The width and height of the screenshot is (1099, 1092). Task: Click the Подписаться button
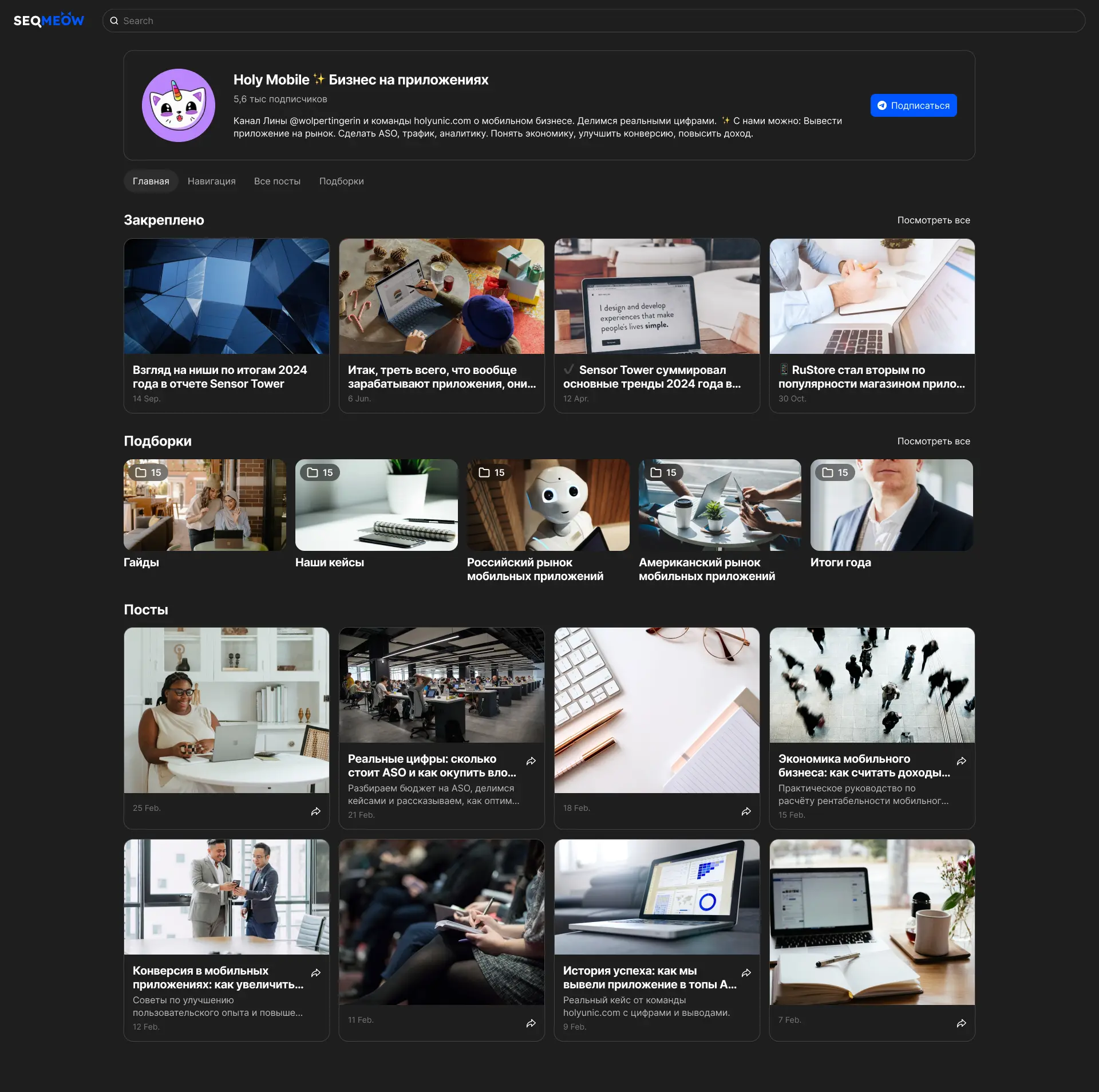coord(914,105)
